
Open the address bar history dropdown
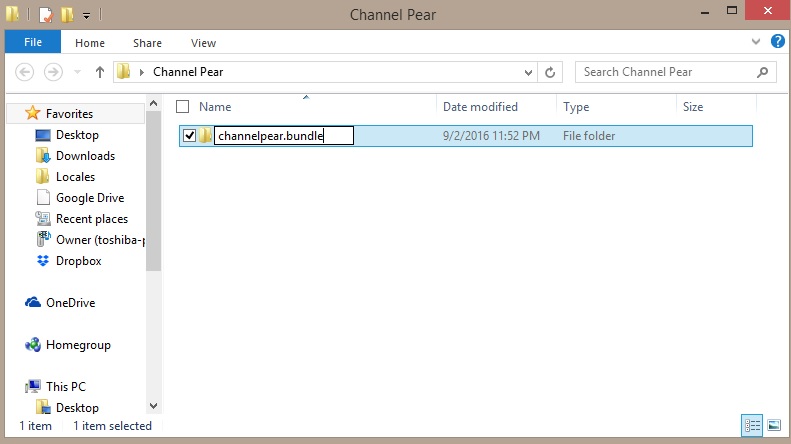[x=529, y=72]
